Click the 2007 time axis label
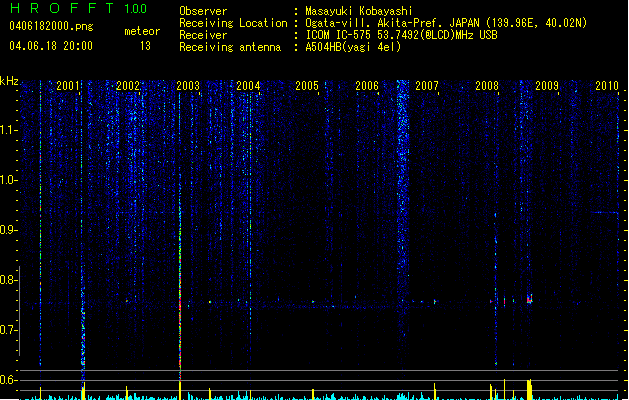The height and width of the screenshot is (400, 629). click(x=427, y=85)
